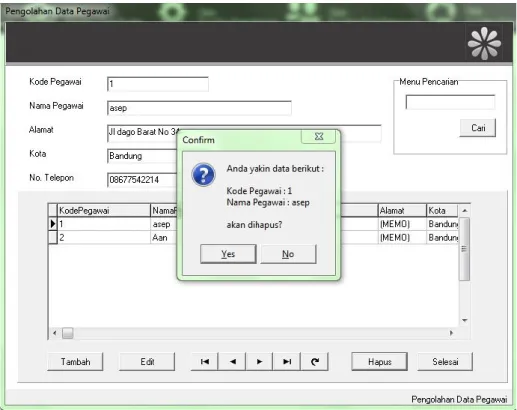Click the 'akan dihapus?' message text
Image resolution: width=517 pixels, height=410 pixels.
point(254,225)
